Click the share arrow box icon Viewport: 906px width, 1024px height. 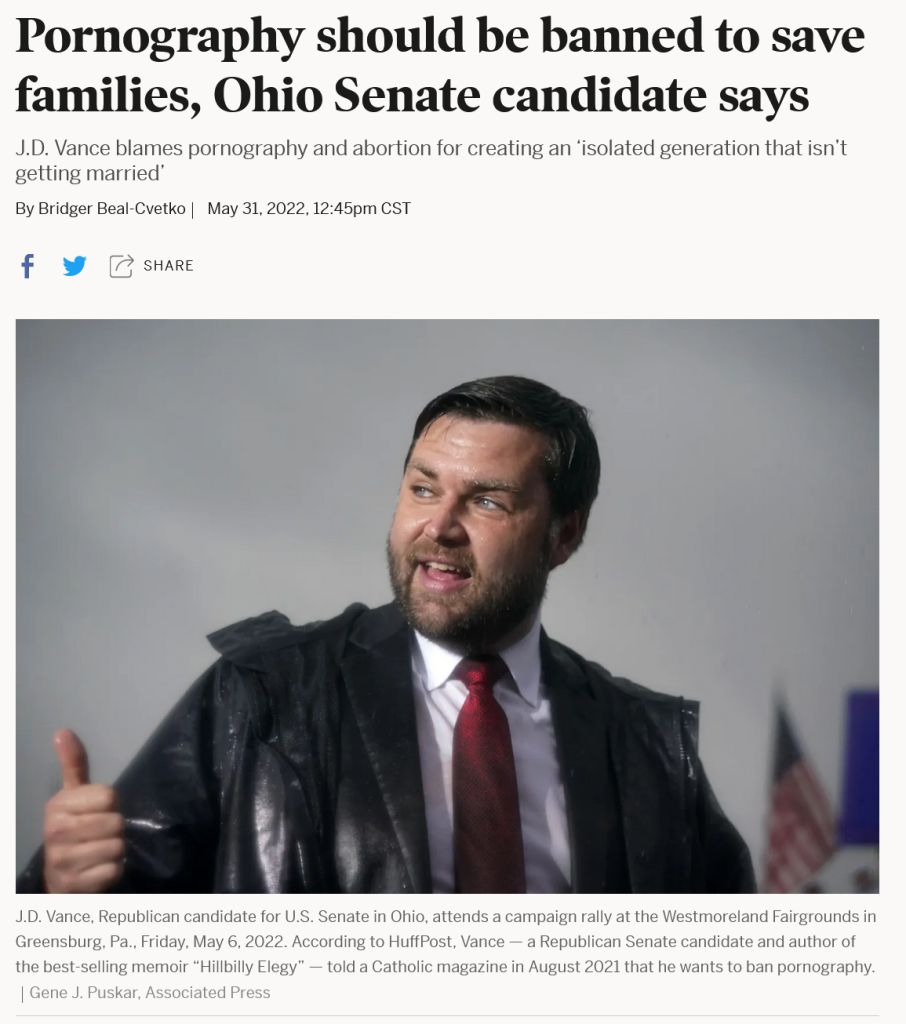tap(121, 266)
